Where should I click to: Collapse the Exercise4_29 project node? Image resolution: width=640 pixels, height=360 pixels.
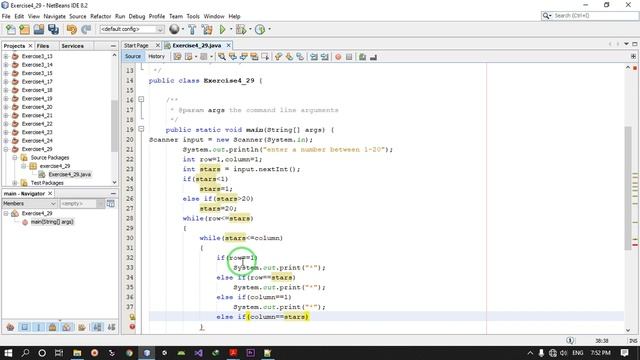pos(6,149)
